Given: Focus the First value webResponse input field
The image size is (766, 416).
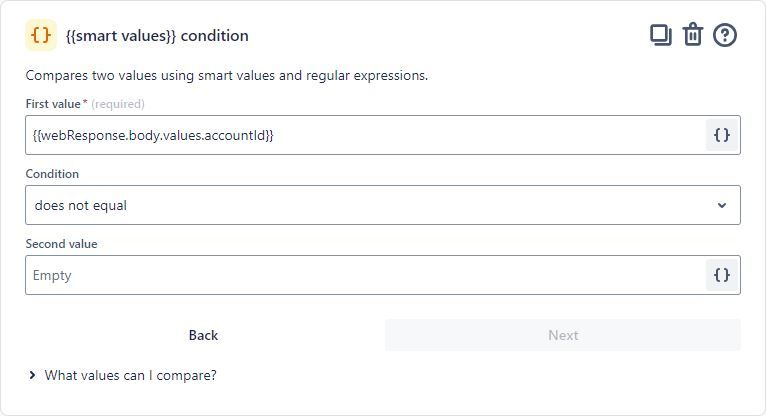Looking at the screenshot, I should point(360,135).
